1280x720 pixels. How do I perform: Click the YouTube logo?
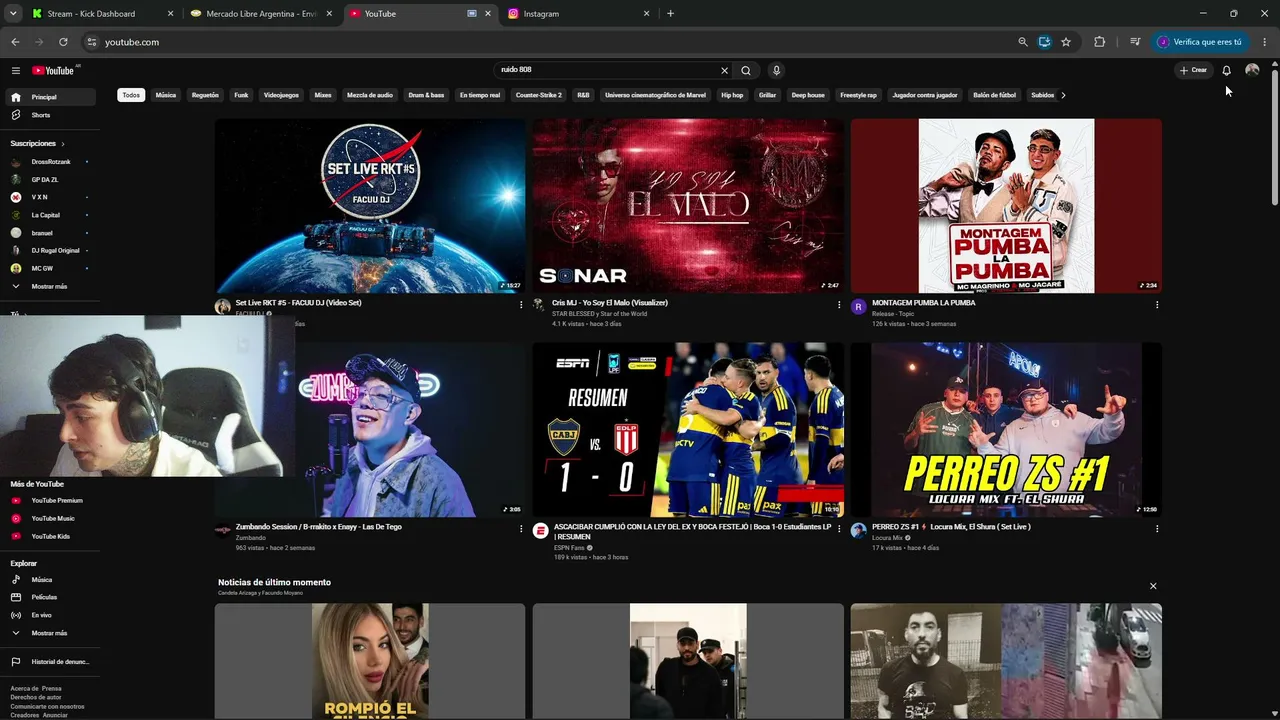(x=54, y=70)
